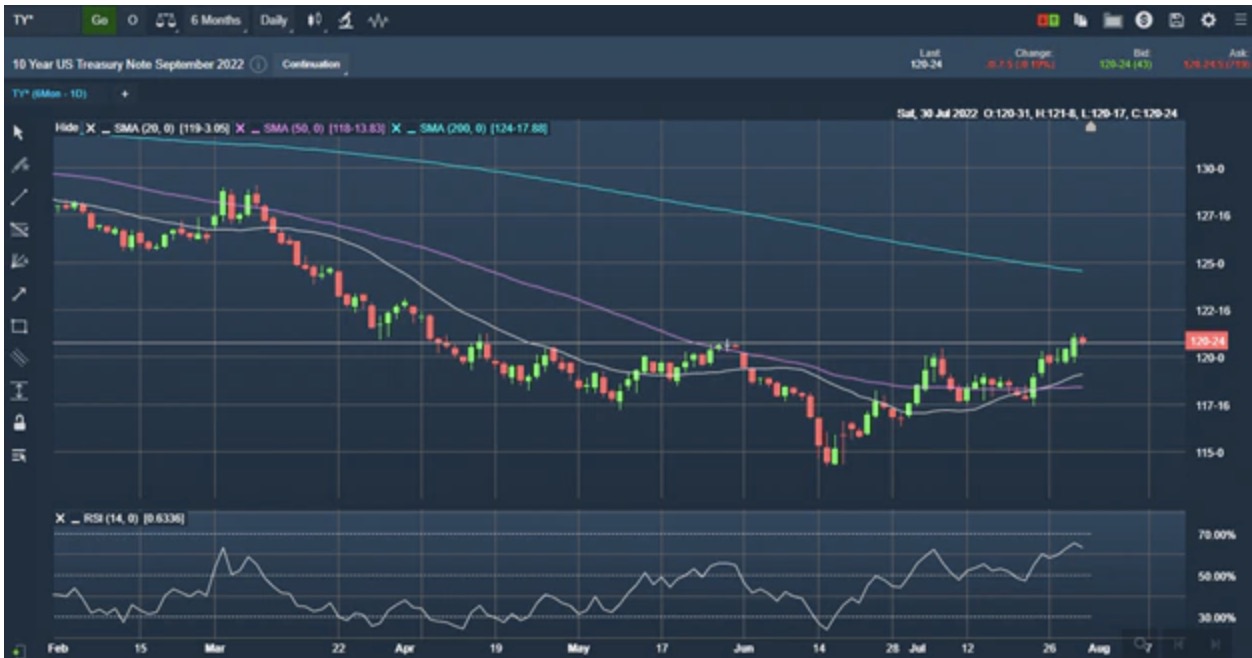Click the info icon beside contract name

click(x=258, y=64)
